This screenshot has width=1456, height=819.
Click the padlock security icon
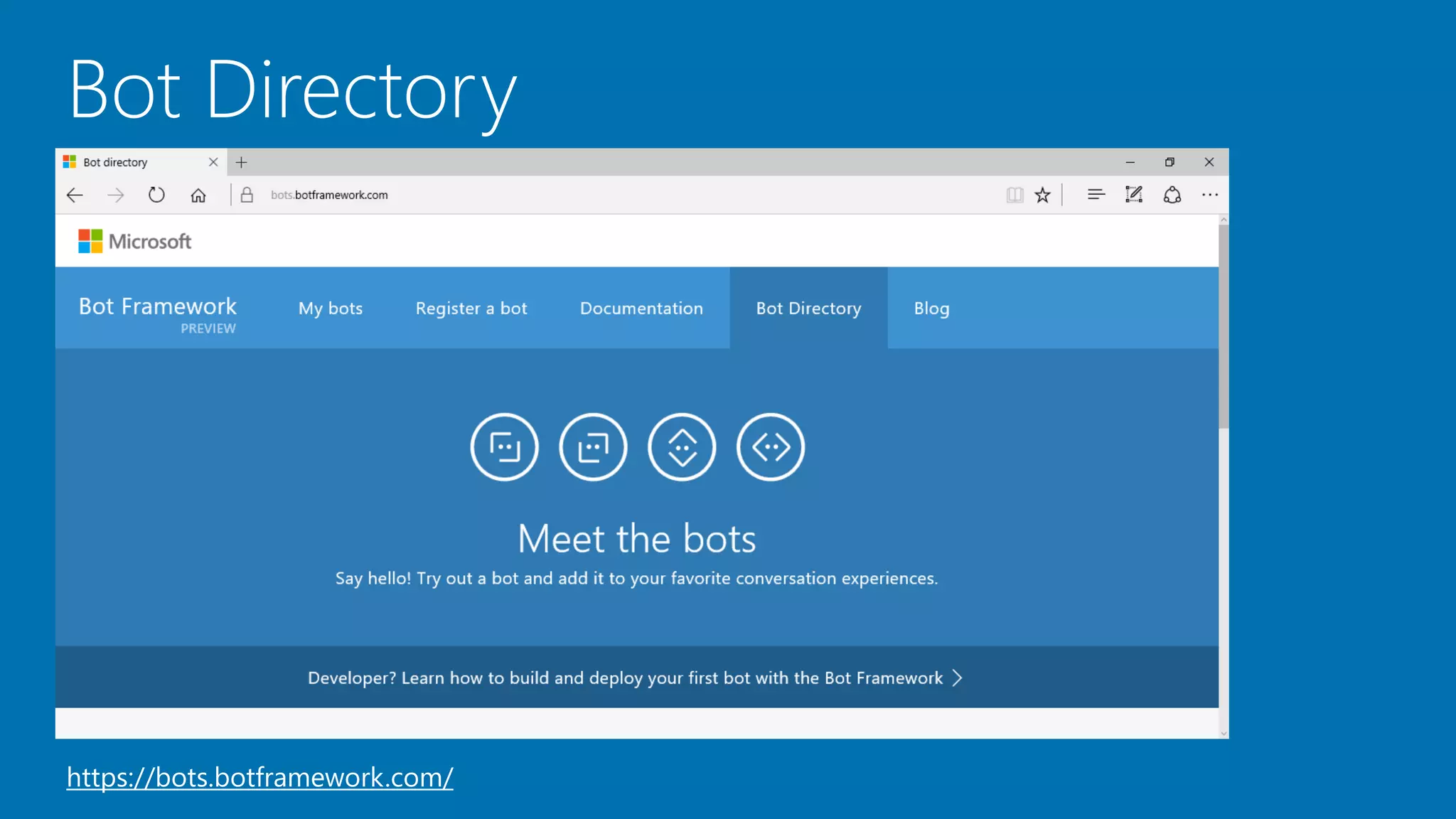[x=247, y=195]
